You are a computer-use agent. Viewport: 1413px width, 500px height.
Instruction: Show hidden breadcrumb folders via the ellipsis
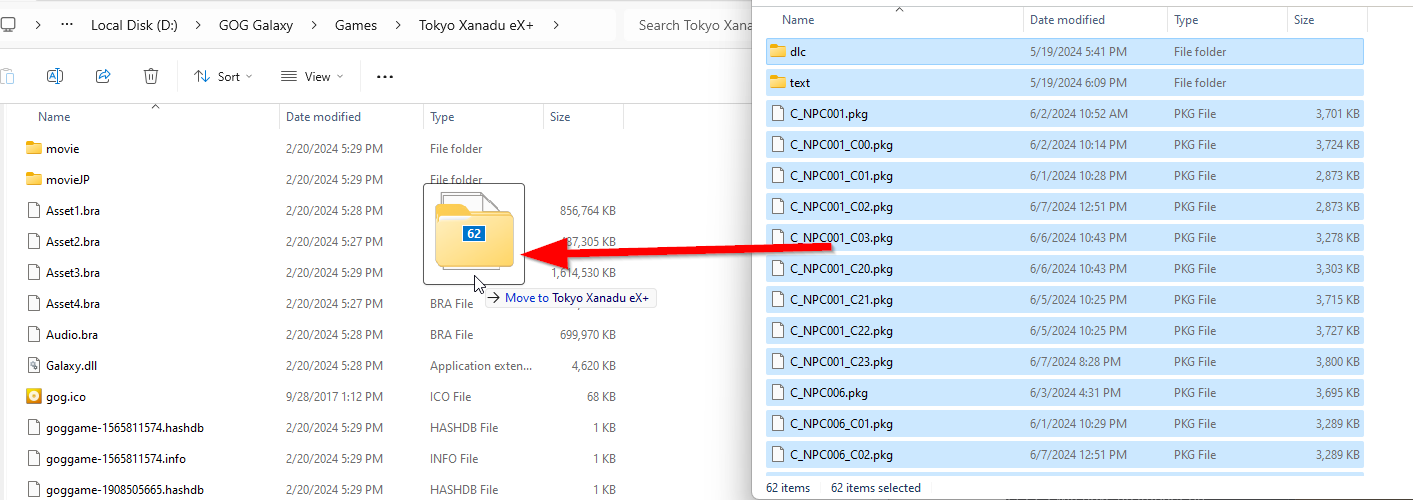67,25
